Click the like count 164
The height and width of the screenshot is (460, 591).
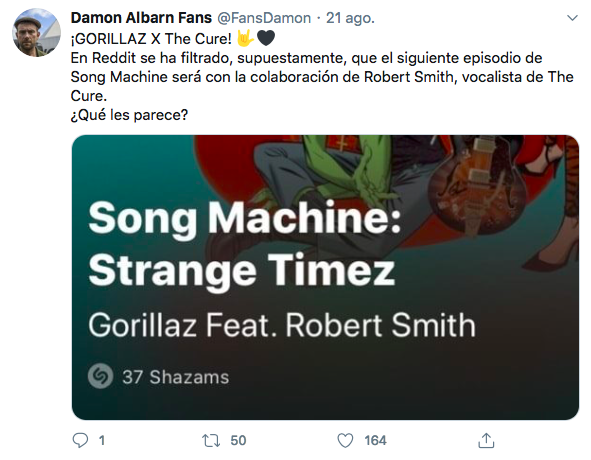click(x=375, y=440)
